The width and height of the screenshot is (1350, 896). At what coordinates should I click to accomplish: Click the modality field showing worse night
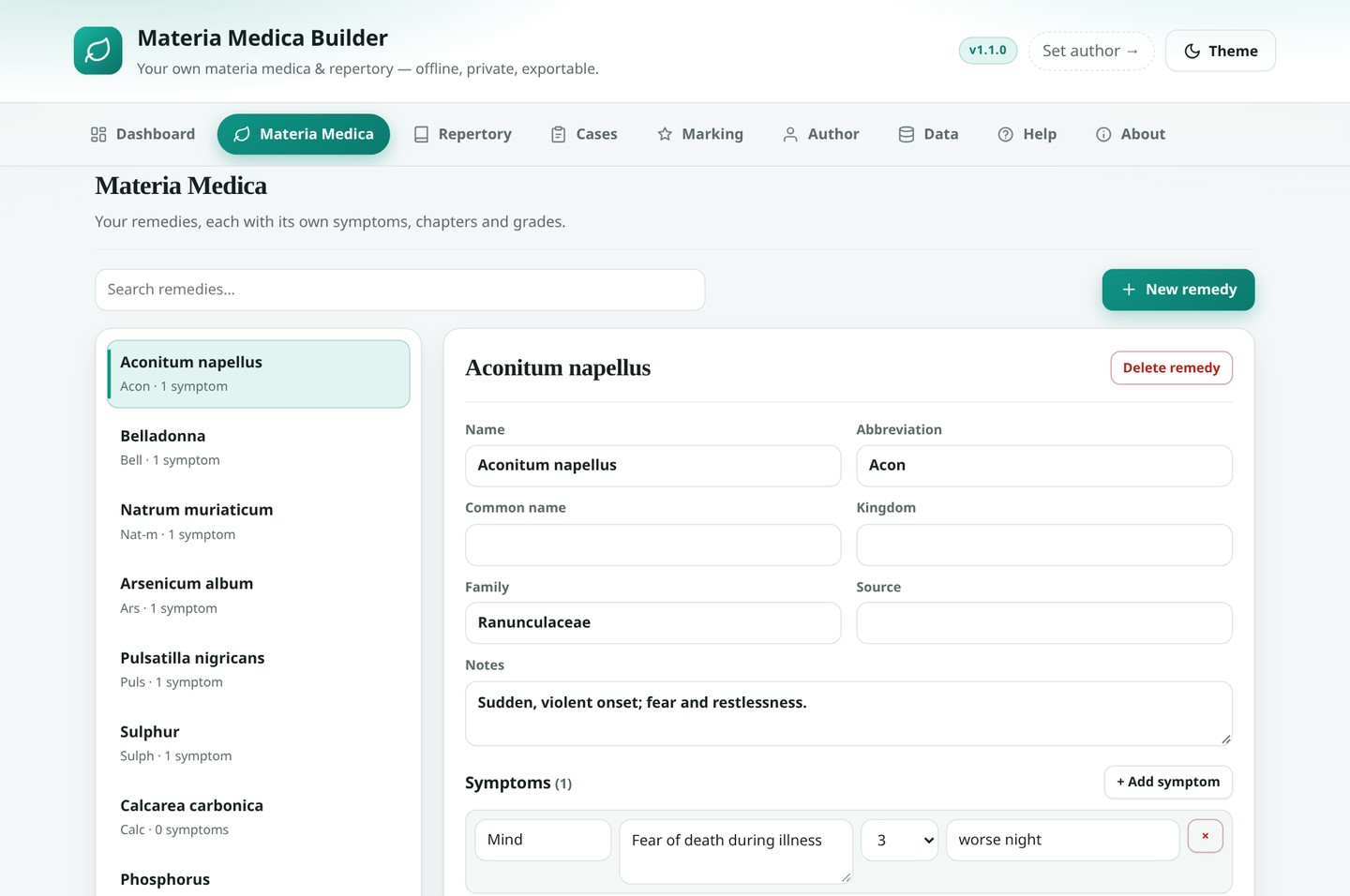tap(1063, 840)
